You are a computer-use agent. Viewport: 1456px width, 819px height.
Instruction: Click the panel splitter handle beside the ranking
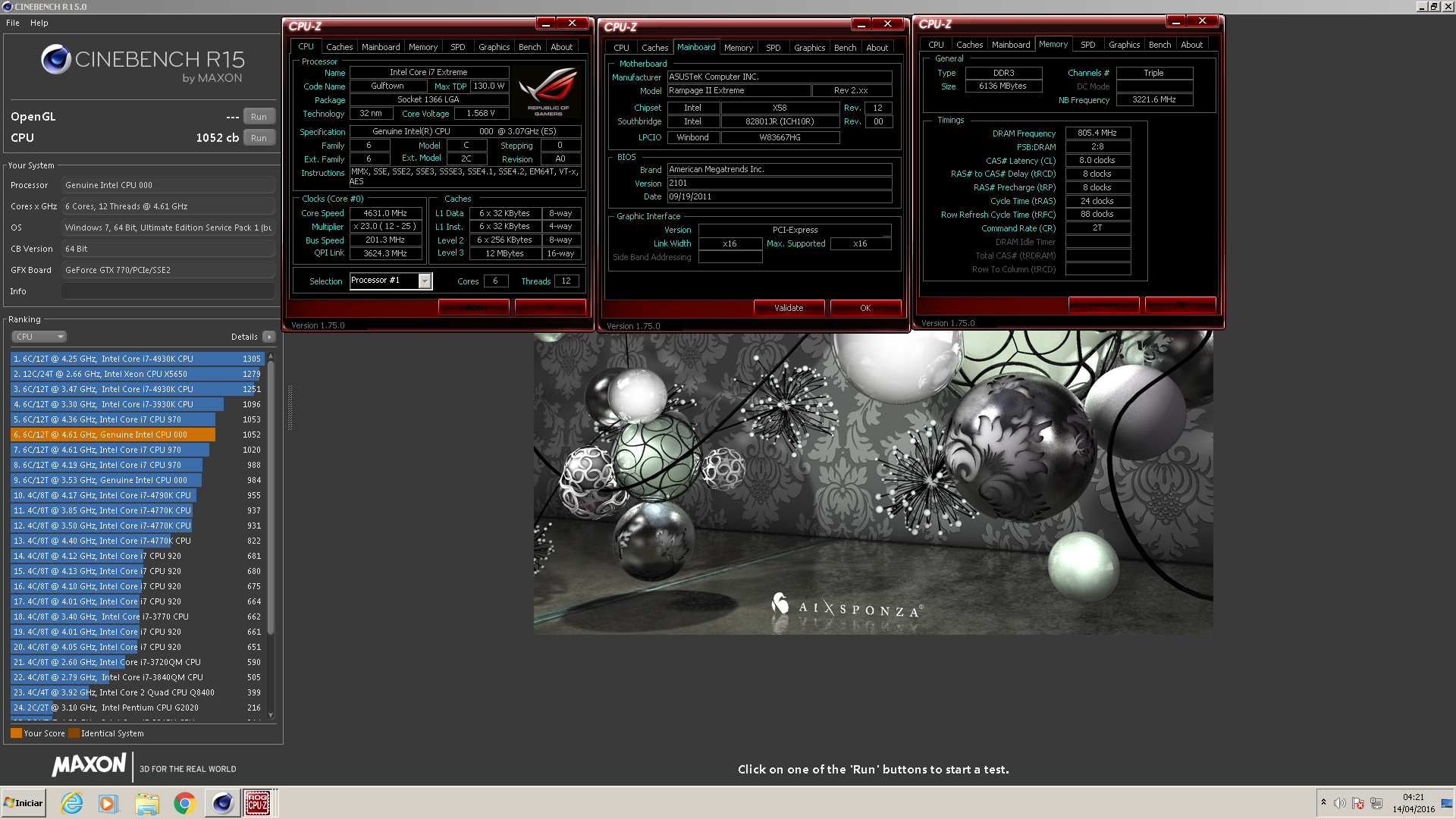290,407
